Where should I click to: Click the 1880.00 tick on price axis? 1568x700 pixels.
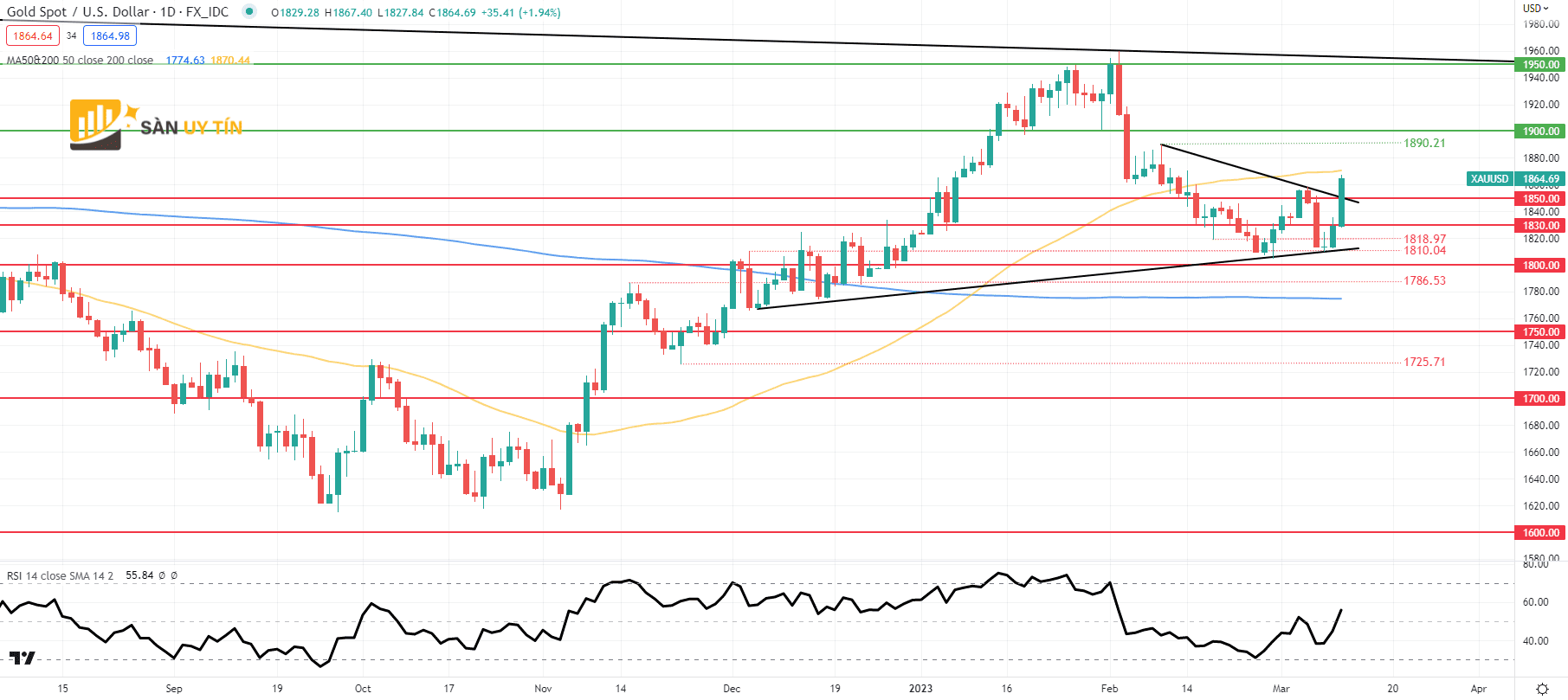pyautogui.click(x=1541, y=158)
